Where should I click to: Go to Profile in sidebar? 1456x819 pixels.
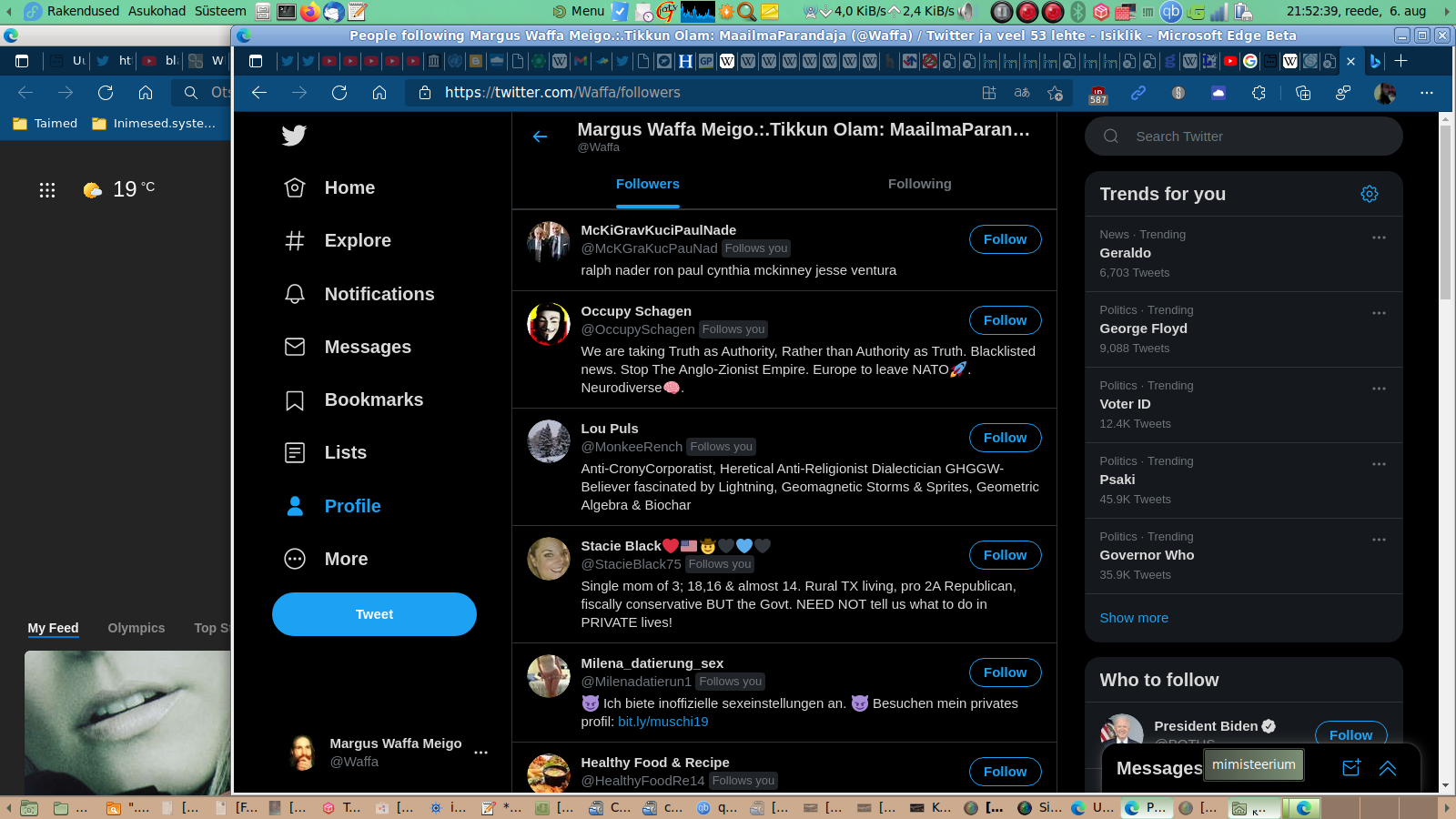pyautogui.click(x=333, y=506)
